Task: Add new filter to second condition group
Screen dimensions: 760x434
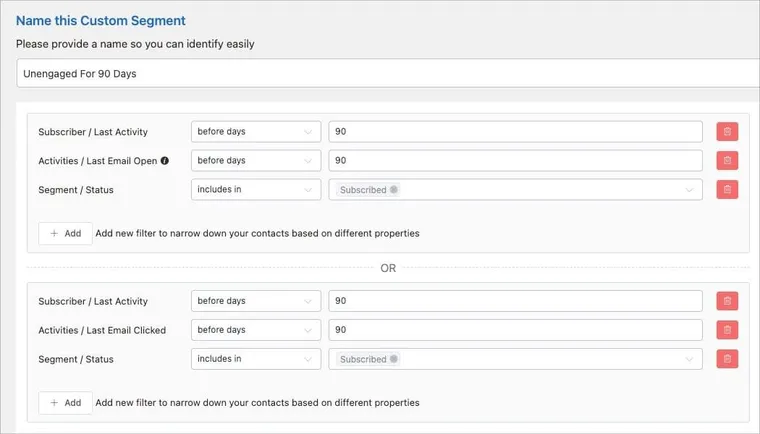Action: click(x=65, y=402)
